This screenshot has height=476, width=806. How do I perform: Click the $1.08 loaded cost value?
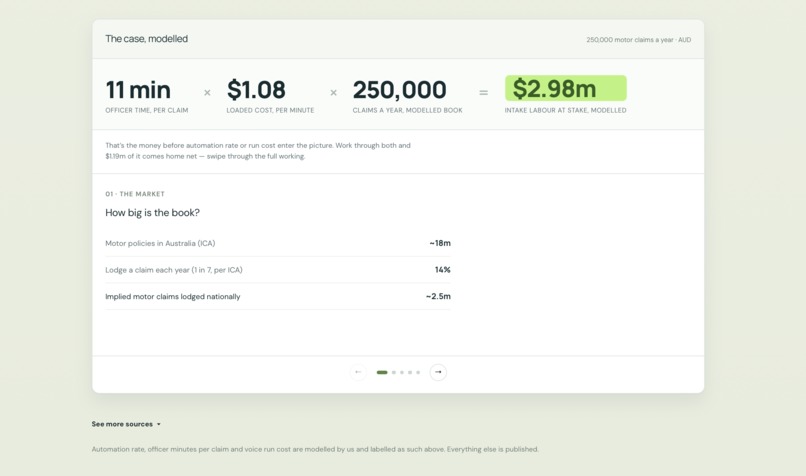[x=256, y=90]
